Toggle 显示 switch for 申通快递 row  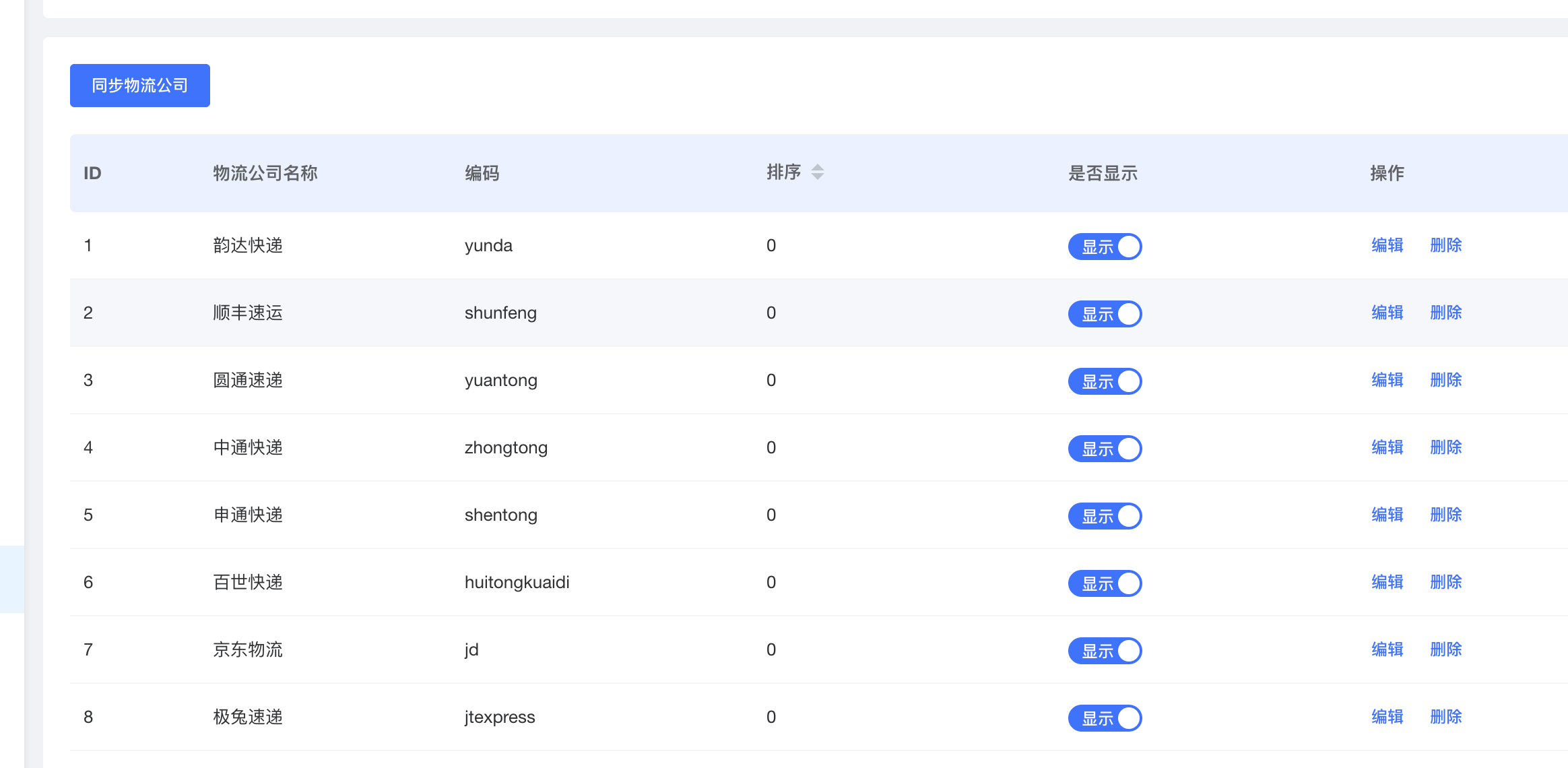pyautogui.click(x=1105, y=516)
